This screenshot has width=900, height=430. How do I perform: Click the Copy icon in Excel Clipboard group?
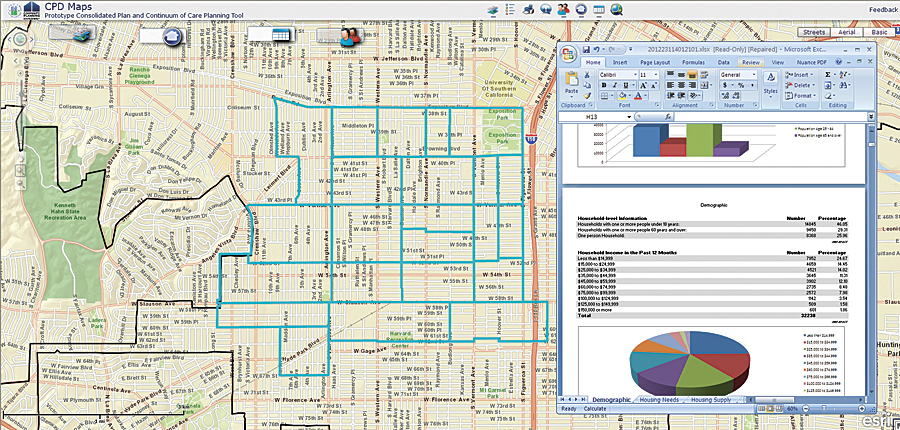(587, 85)
